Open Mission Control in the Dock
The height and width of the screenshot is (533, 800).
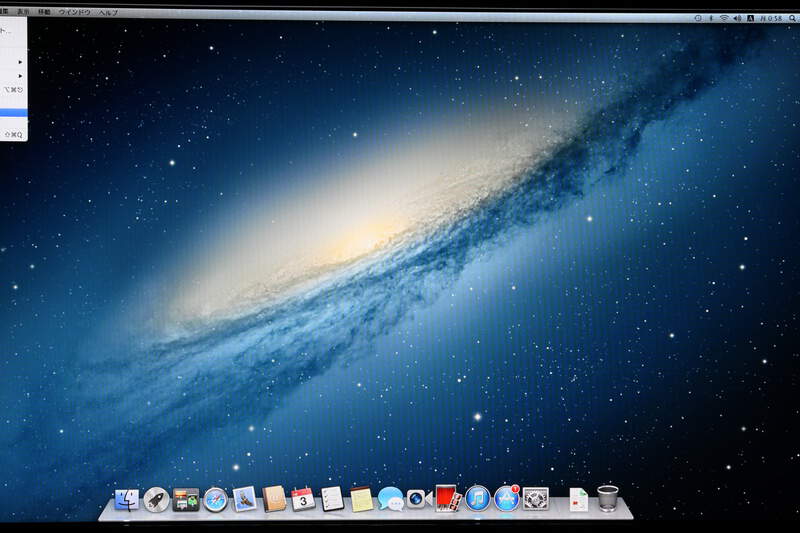[x=186, y=499]
